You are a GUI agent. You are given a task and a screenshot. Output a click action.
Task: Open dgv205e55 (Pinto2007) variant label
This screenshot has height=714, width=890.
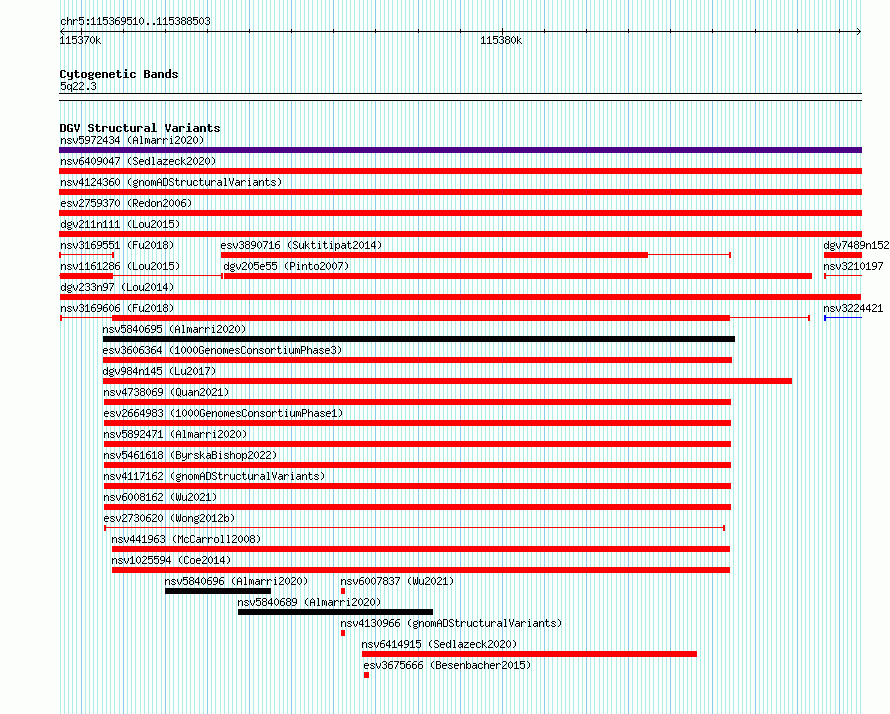286,266
